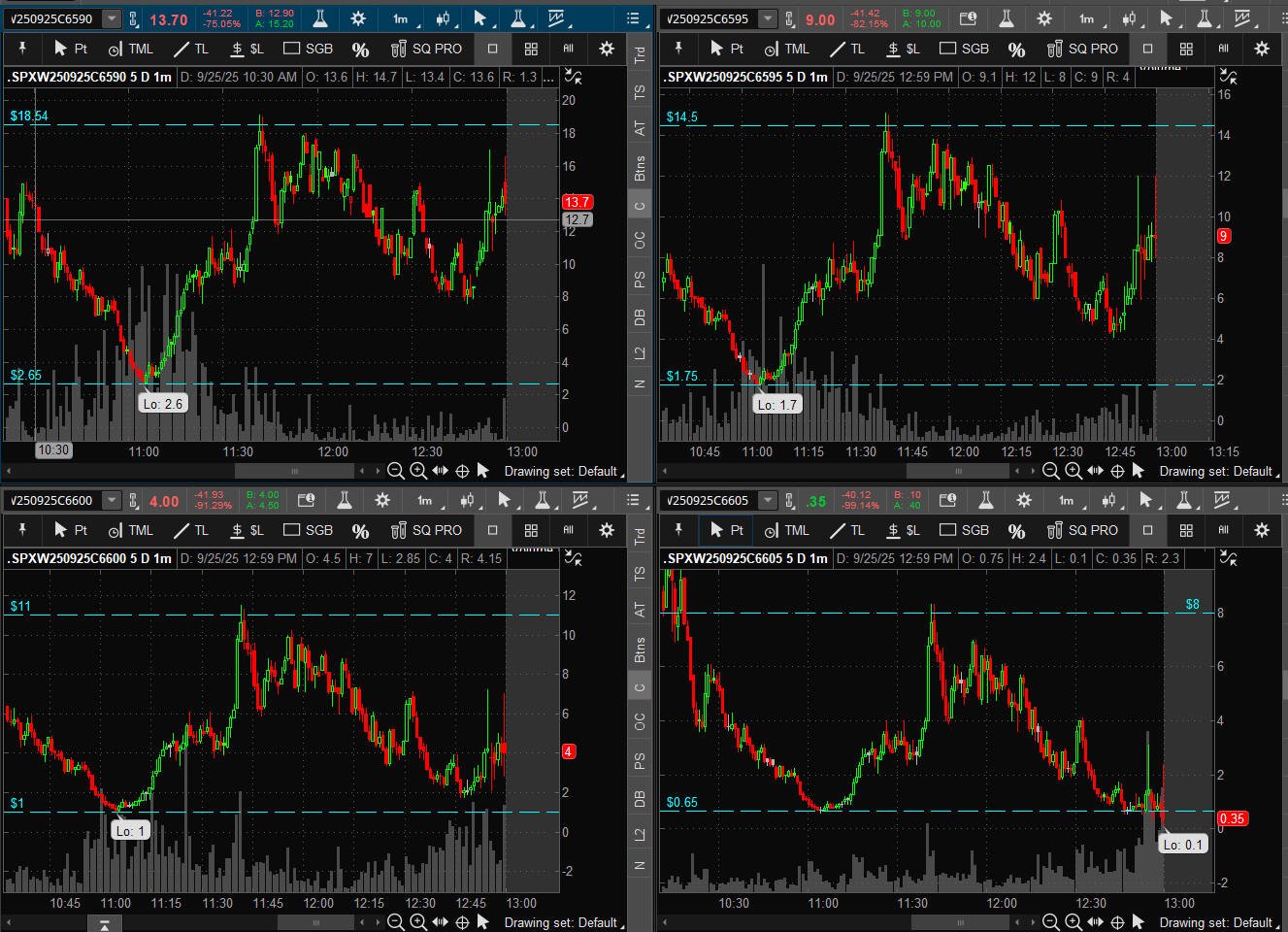Switch the C6590 drawing toolbar to single-square view
Screen dimensions: 1288x932
492,49
